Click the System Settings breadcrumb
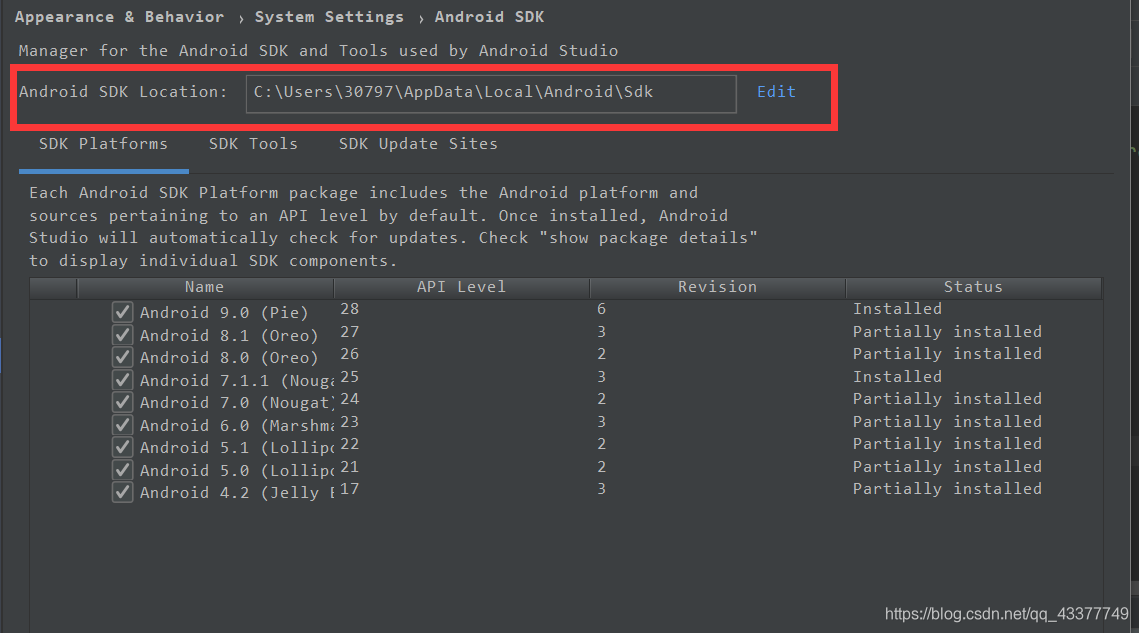Viewport: 1139px width, 633px height. coord(329,17)
